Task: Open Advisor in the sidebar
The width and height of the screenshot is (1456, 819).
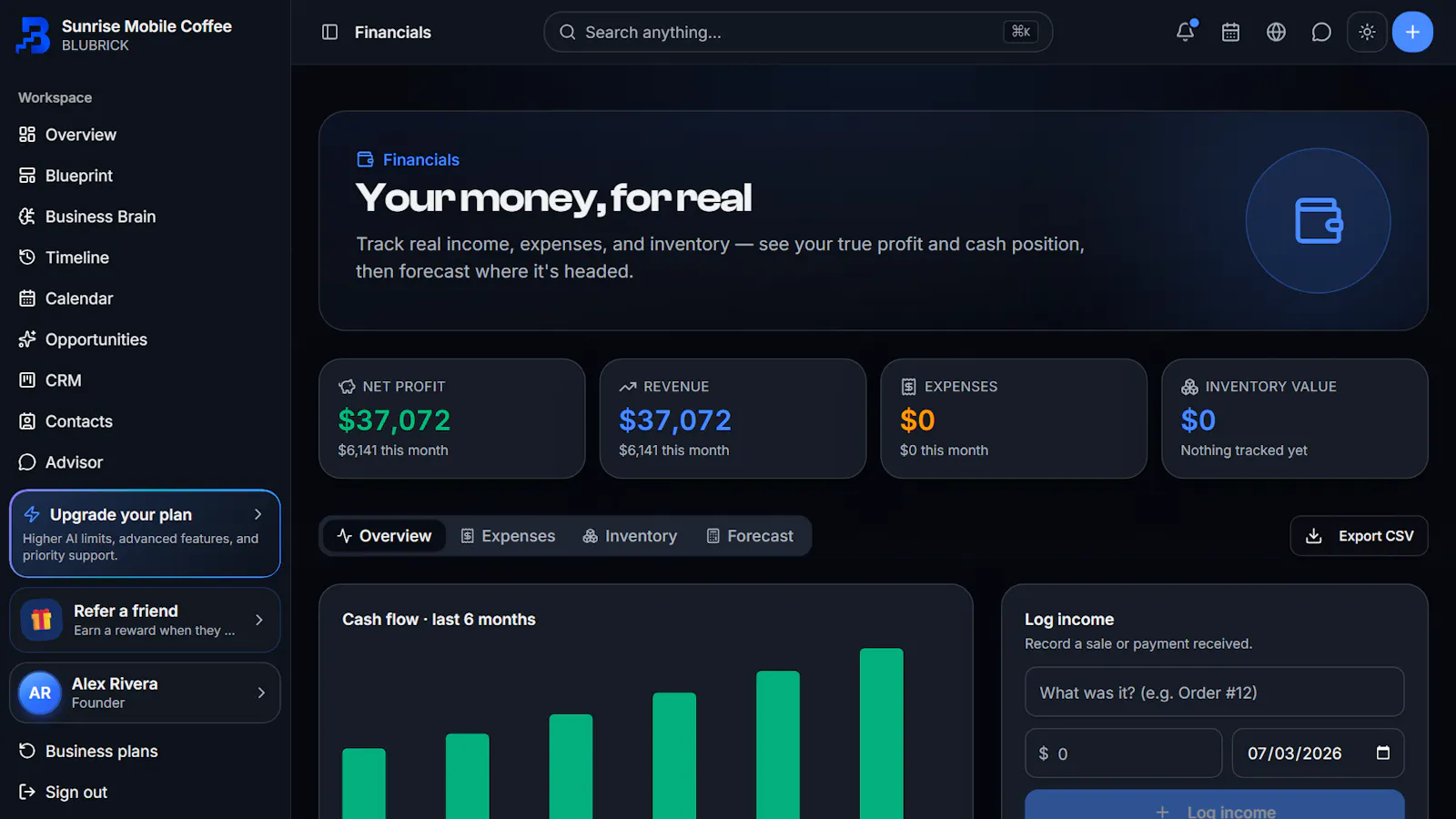Action: 145,462
